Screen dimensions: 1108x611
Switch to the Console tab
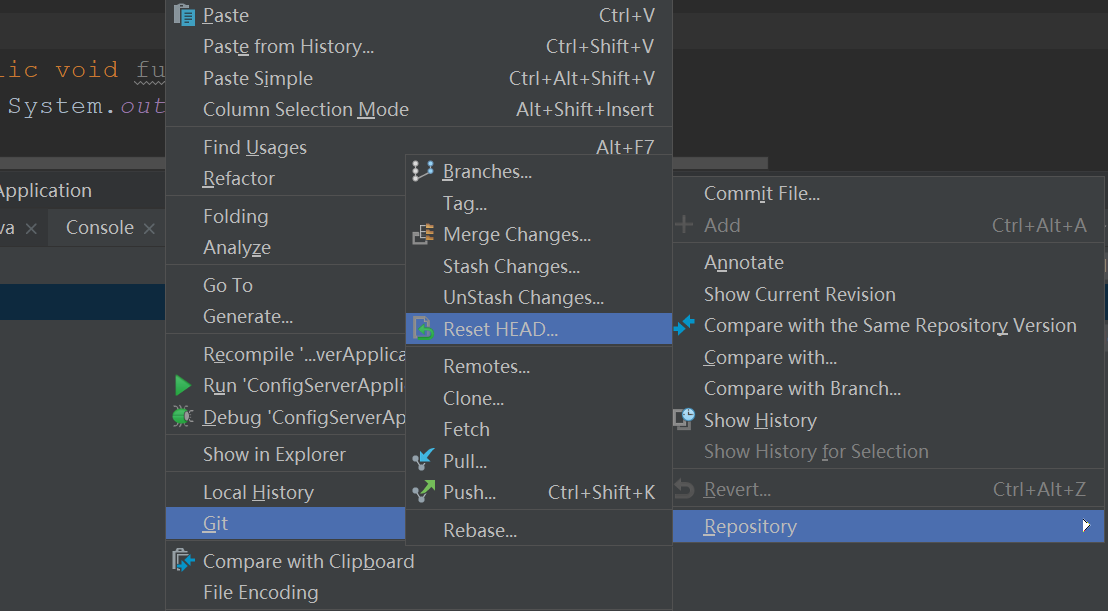pos(99,228)
